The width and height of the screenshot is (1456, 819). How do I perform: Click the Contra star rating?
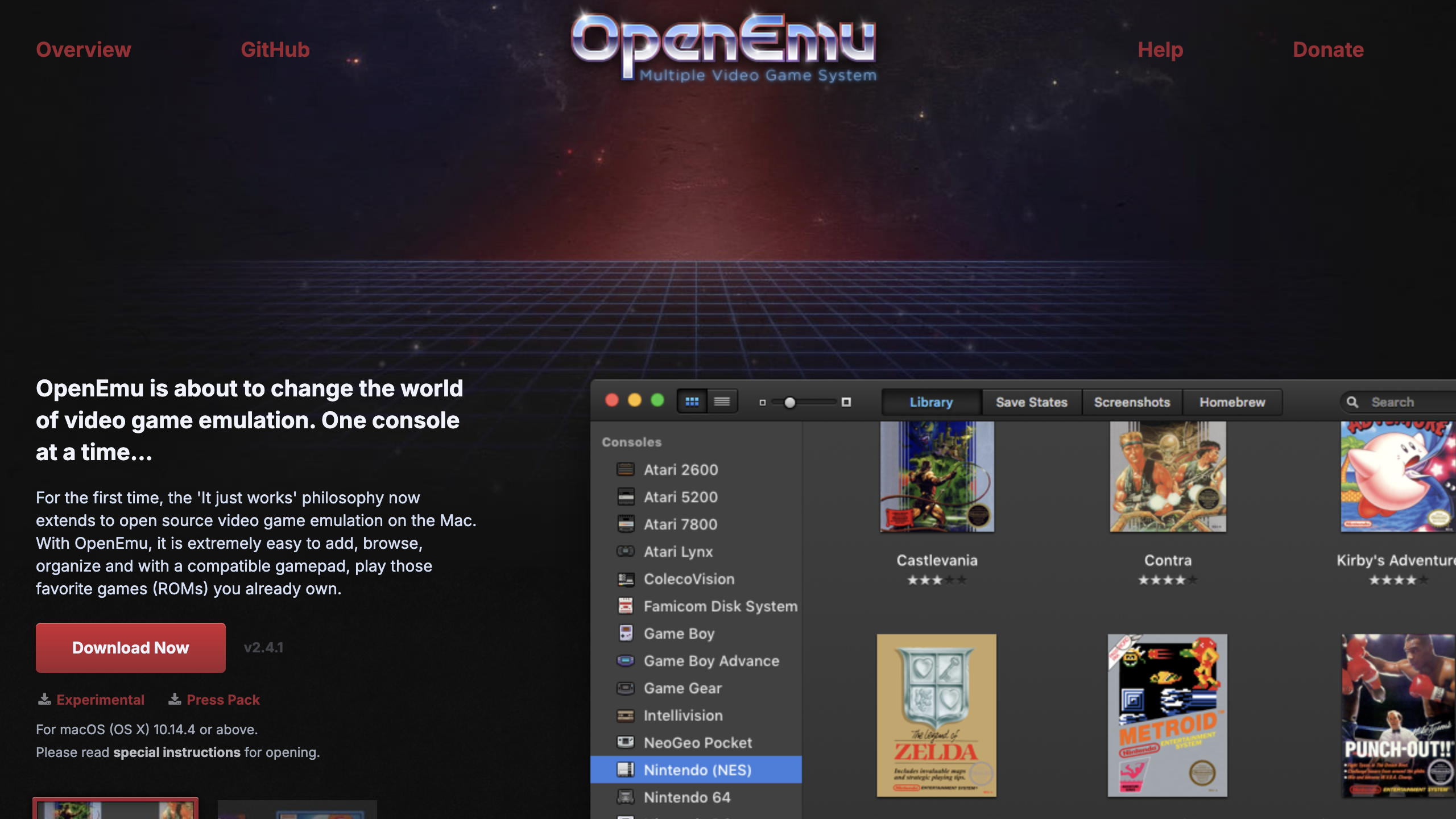(1168, 580)
